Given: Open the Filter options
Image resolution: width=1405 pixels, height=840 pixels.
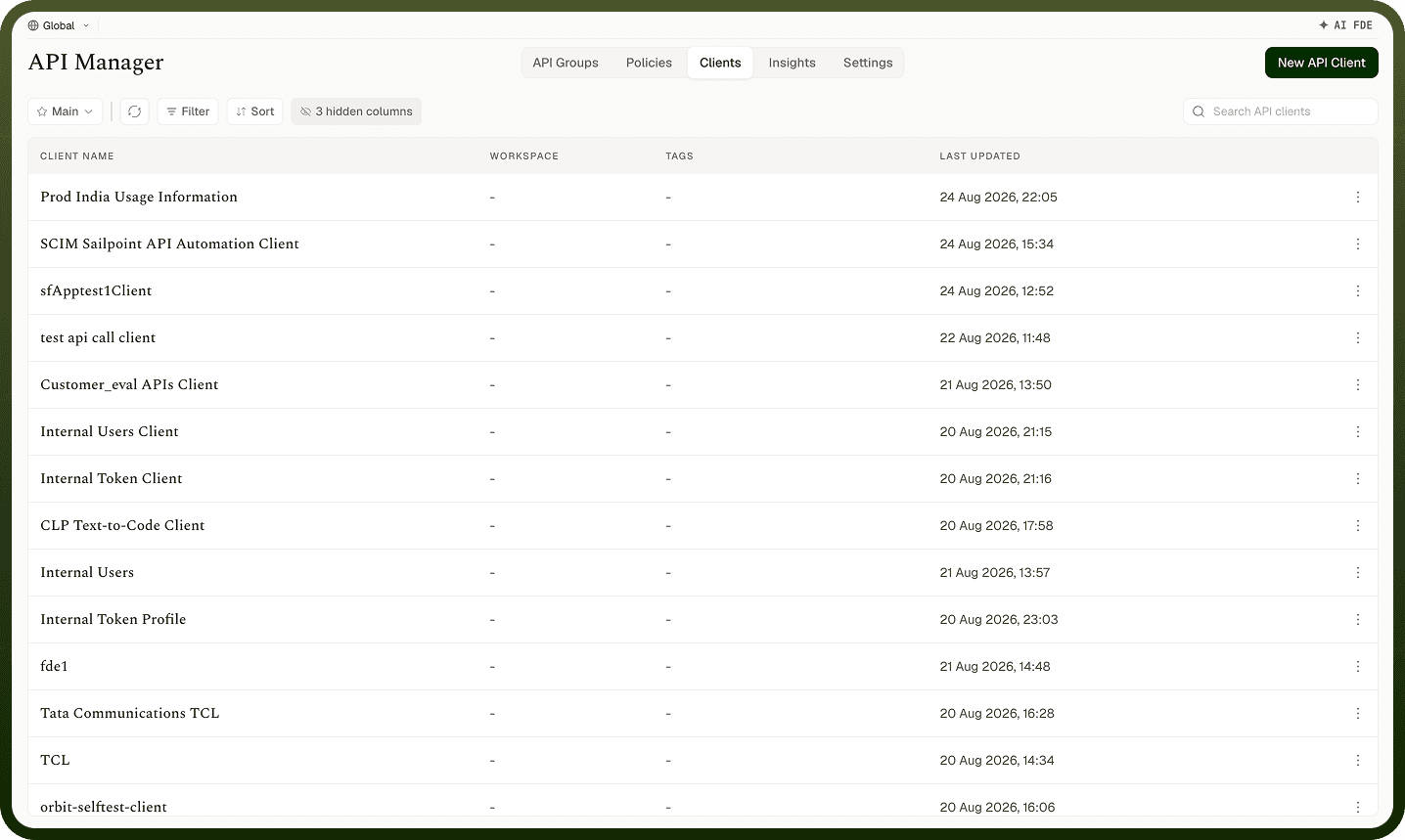Looking at the screenshot, I should (188, 111).
